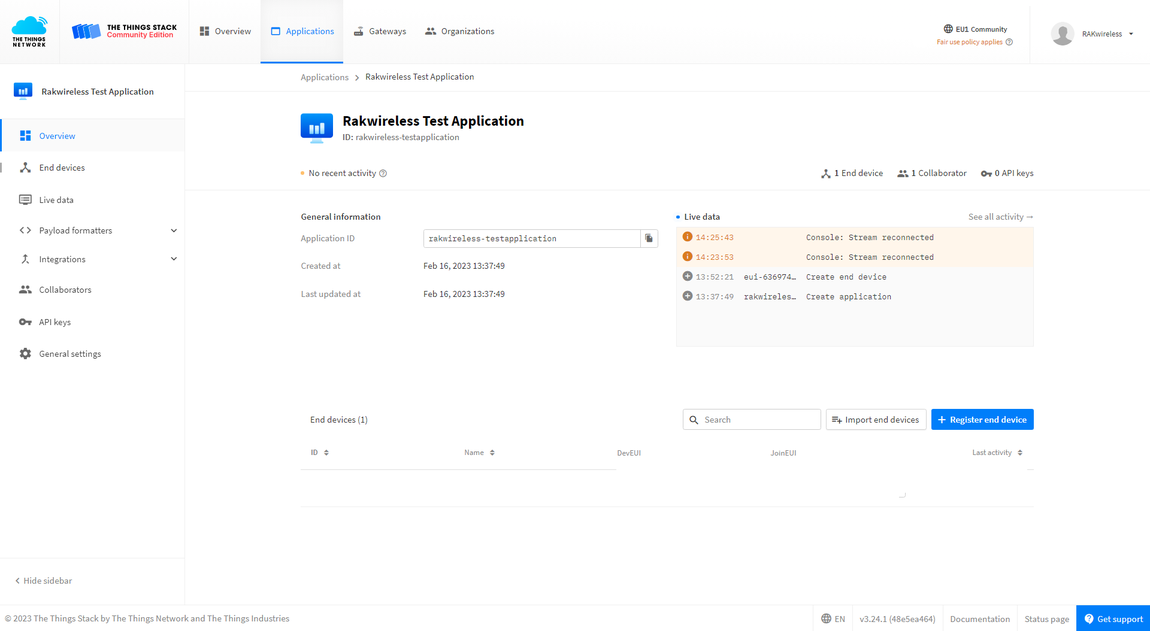
Task: Click the Overview grid icon in sidebar
Action: pos(25,136)
